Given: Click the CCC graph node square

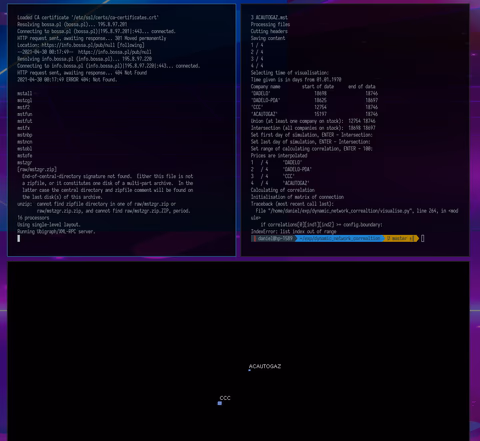Looking at the screenshot, I should pos(220,403).
